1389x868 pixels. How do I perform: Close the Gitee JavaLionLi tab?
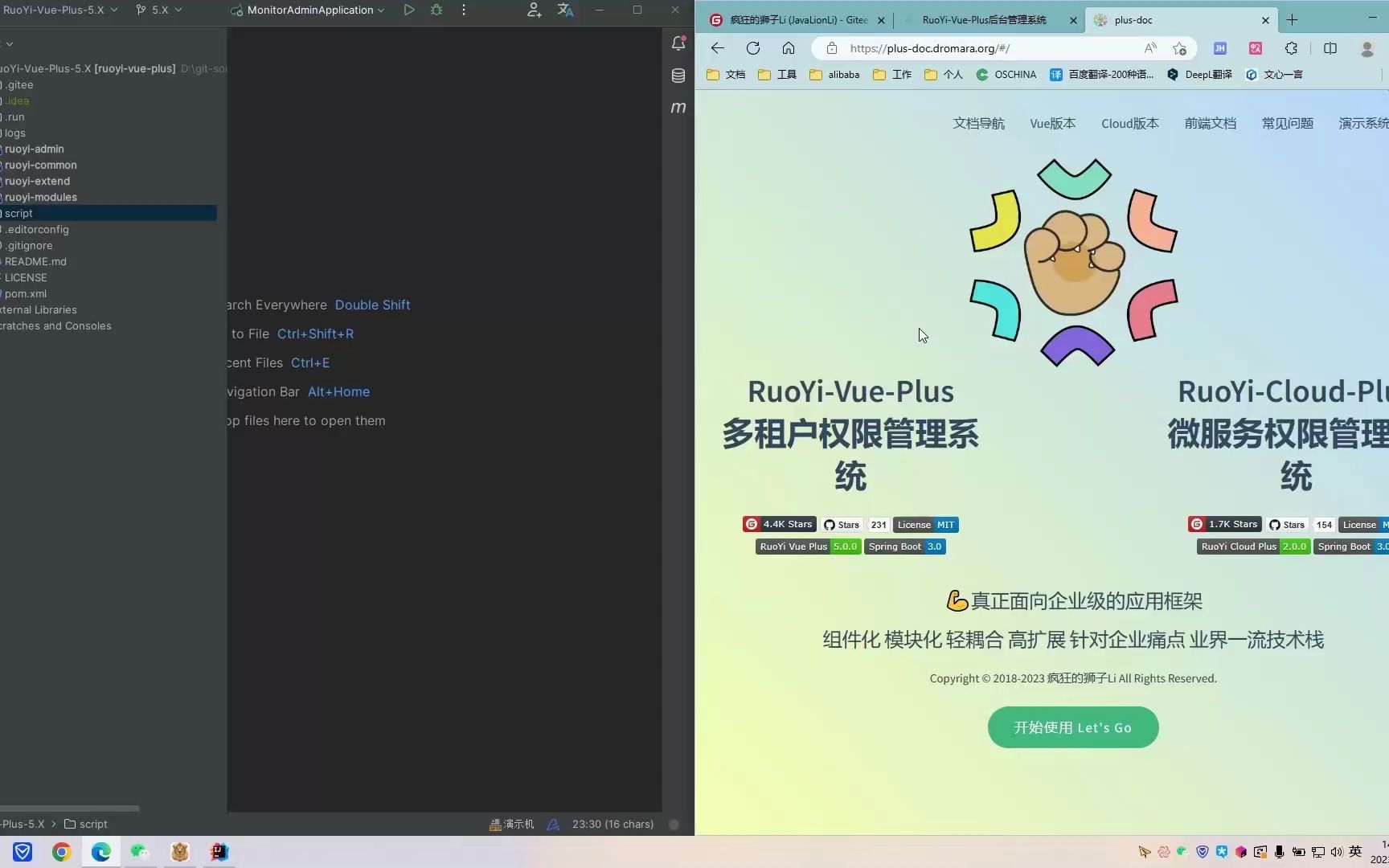[x=881, y=20]
